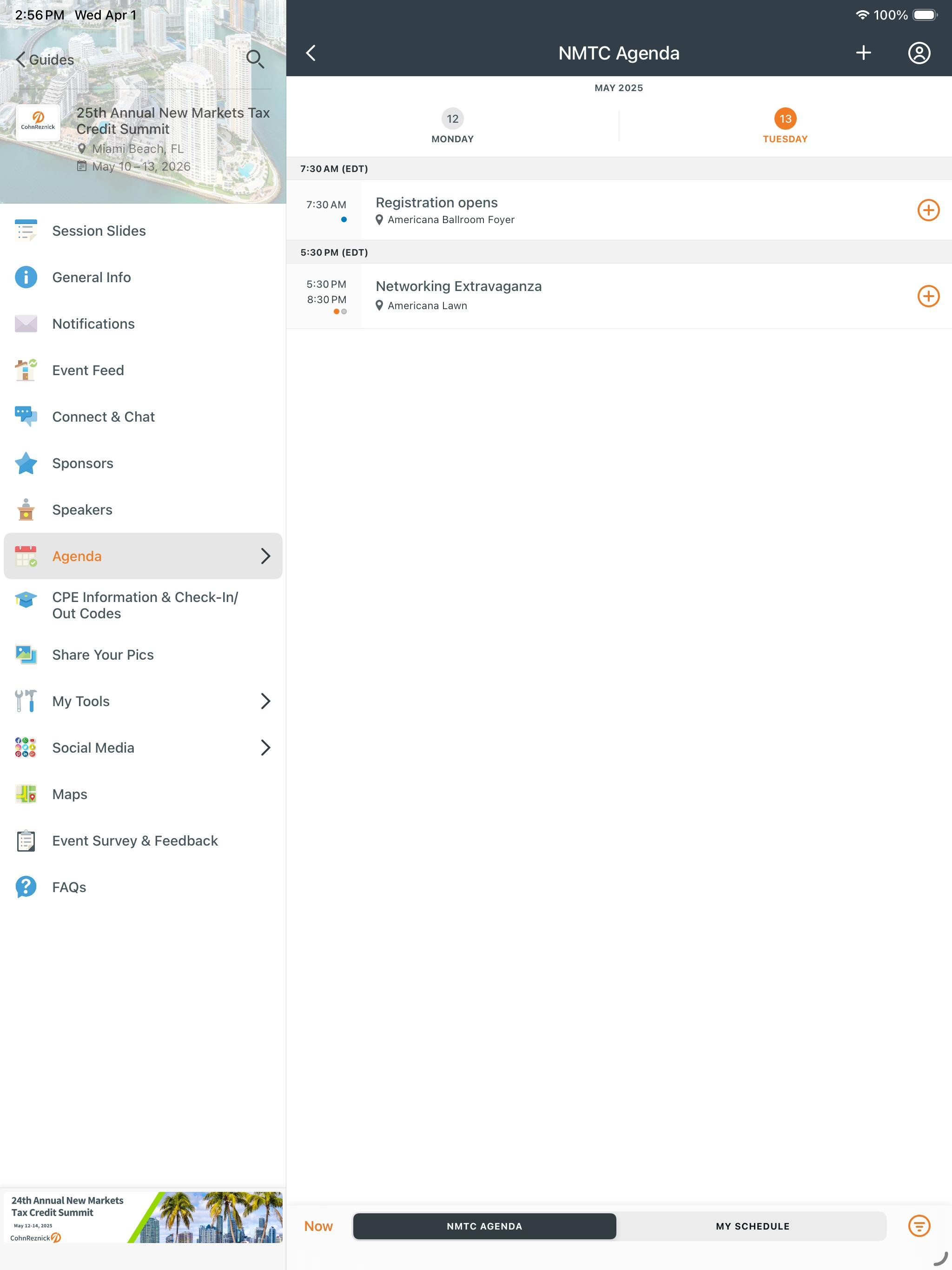This screenshot has height=1270, width=952.
Task: Open the FAQs section
Action: 143,887
